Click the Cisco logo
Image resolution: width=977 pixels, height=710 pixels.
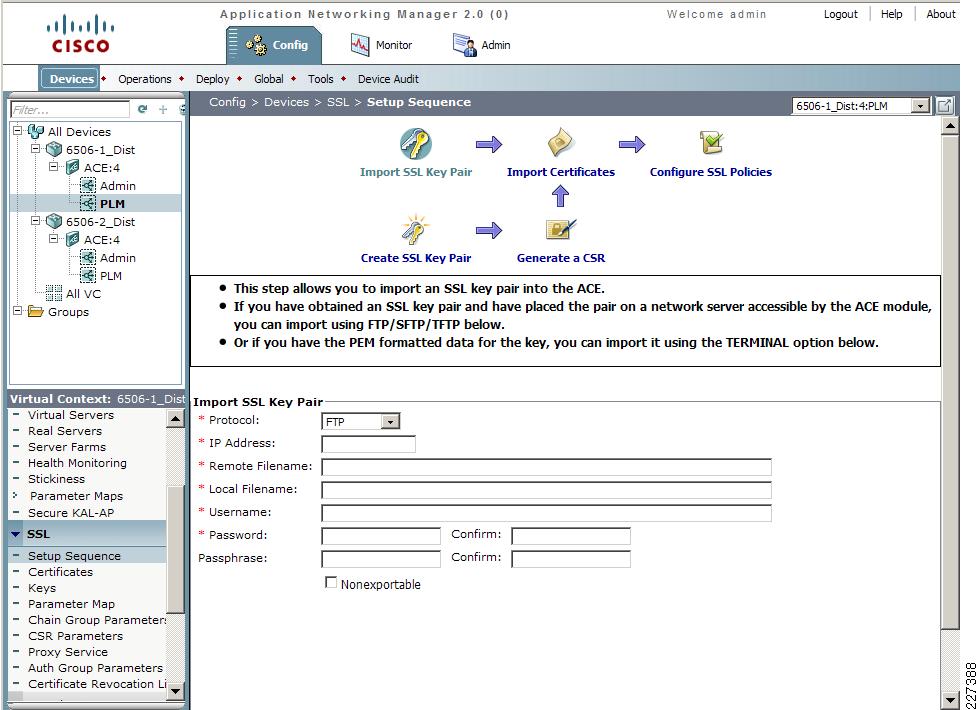click(80, 34)
